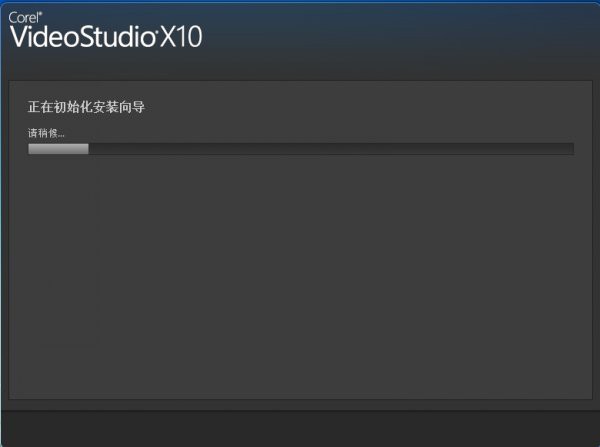
Task: Click the right end of the installation progress bar
Action: click(571, 148)
